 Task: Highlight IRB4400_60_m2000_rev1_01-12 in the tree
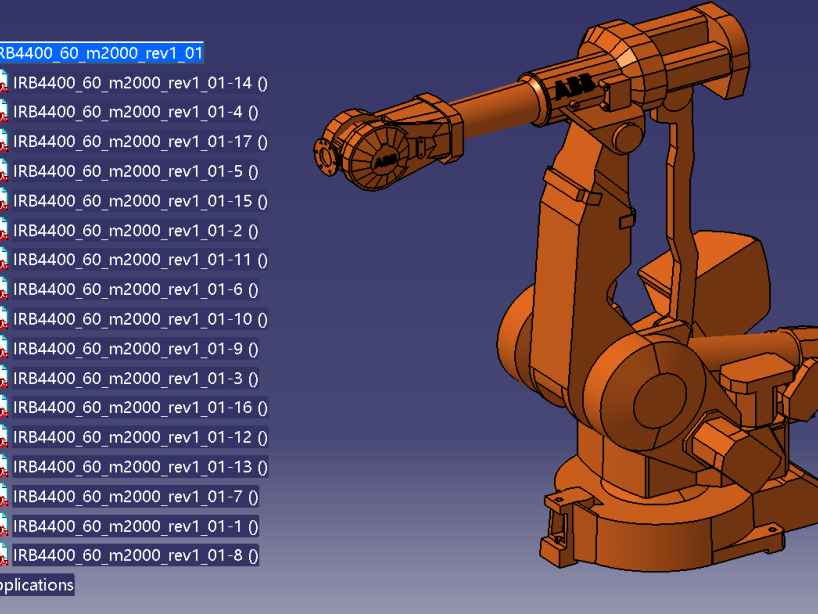pos(139,437)
